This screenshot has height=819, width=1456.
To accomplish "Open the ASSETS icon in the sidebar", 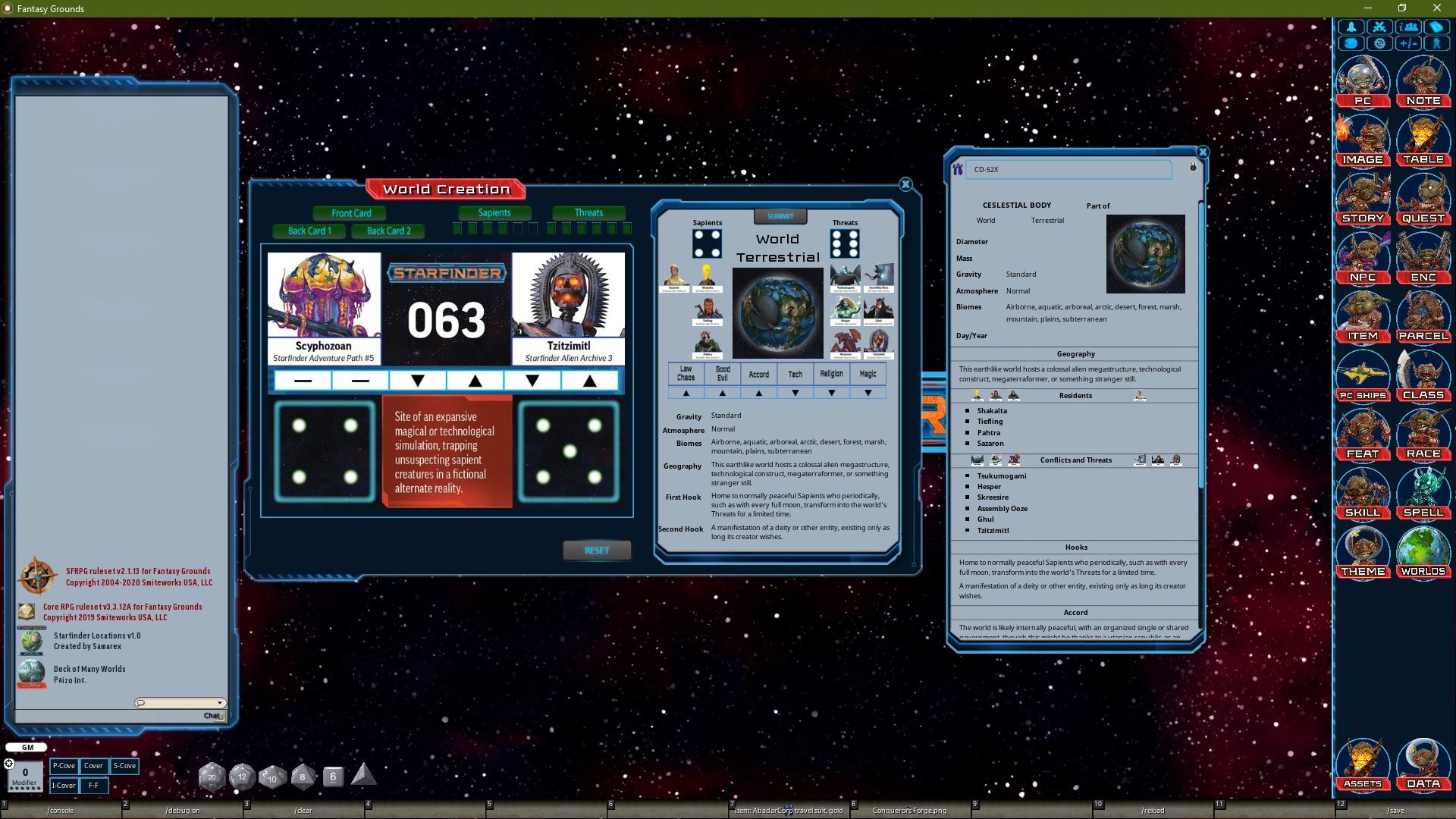I will coord(1363,764).
